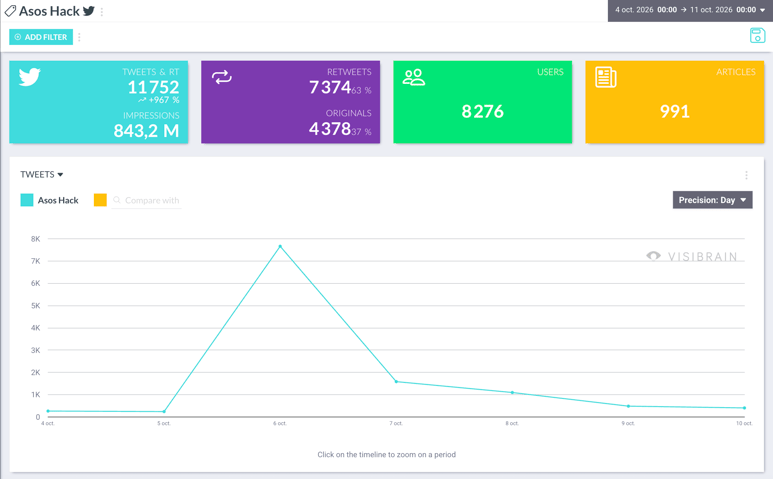Screen dimensions: 773x479
Task: Click the 4378 originals value
Action: pyautogui.click(x=330, y=129)
